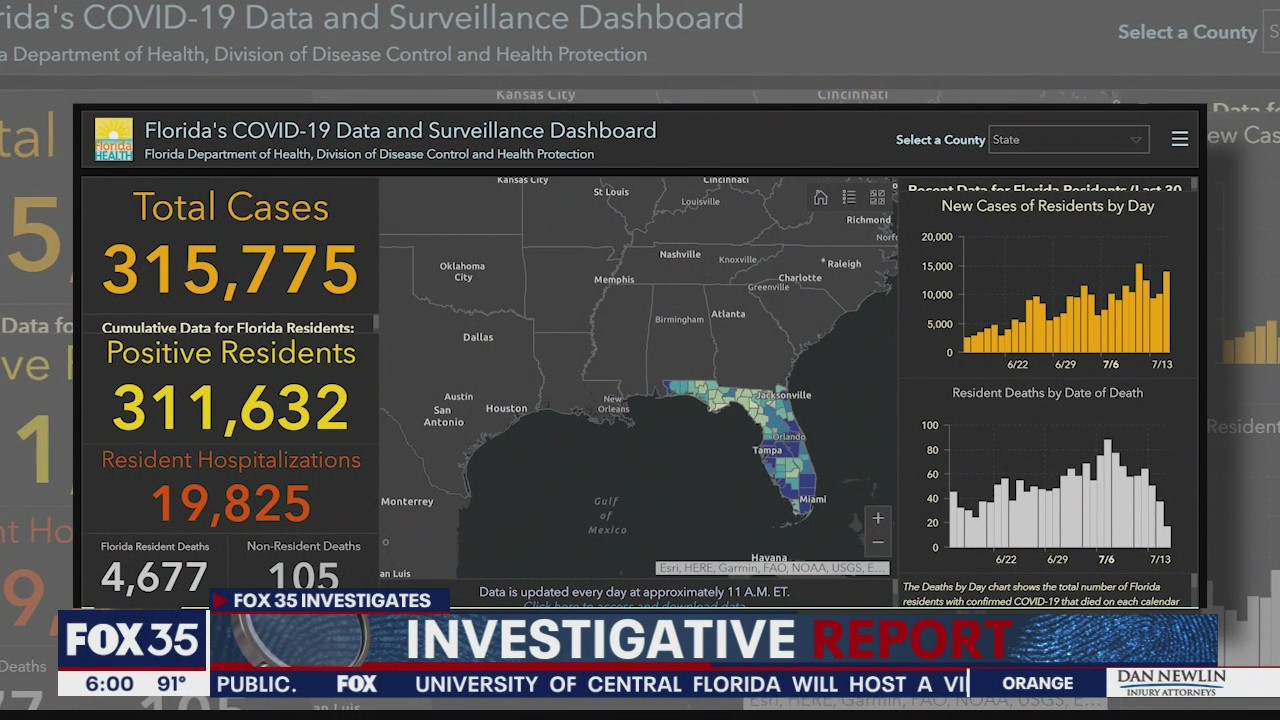Click the Resident Hospitalizations 19,825 figure
1280x720 pixels.
pyautogui.click(x=231, y=504)
